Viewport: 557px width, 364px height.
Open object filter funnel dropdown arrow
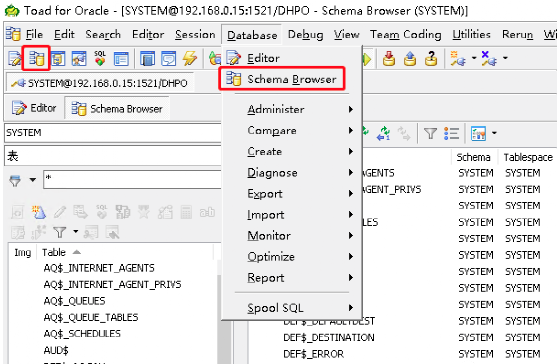(x=75, y=232)
